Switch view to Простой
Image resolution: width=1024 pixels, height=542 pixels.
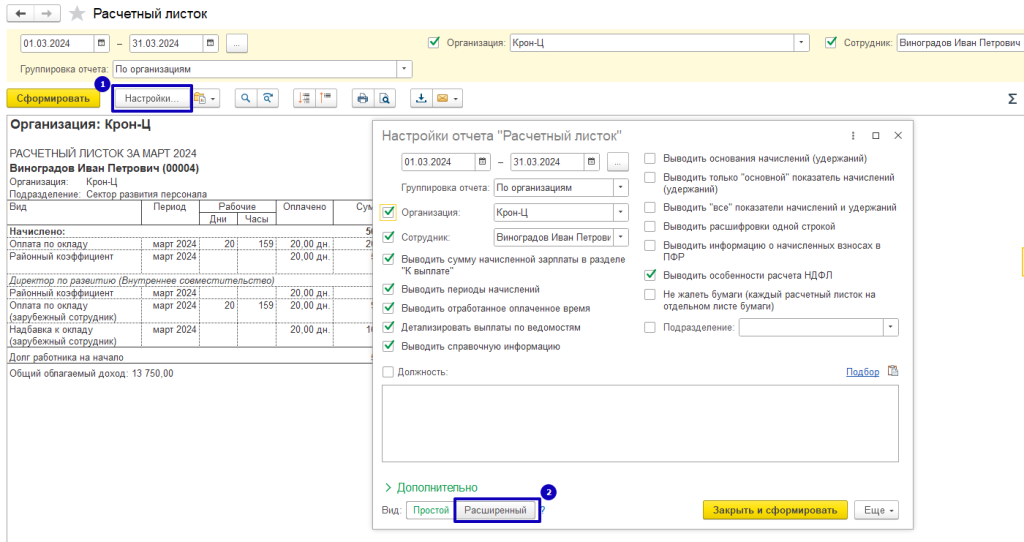[431, 510]
